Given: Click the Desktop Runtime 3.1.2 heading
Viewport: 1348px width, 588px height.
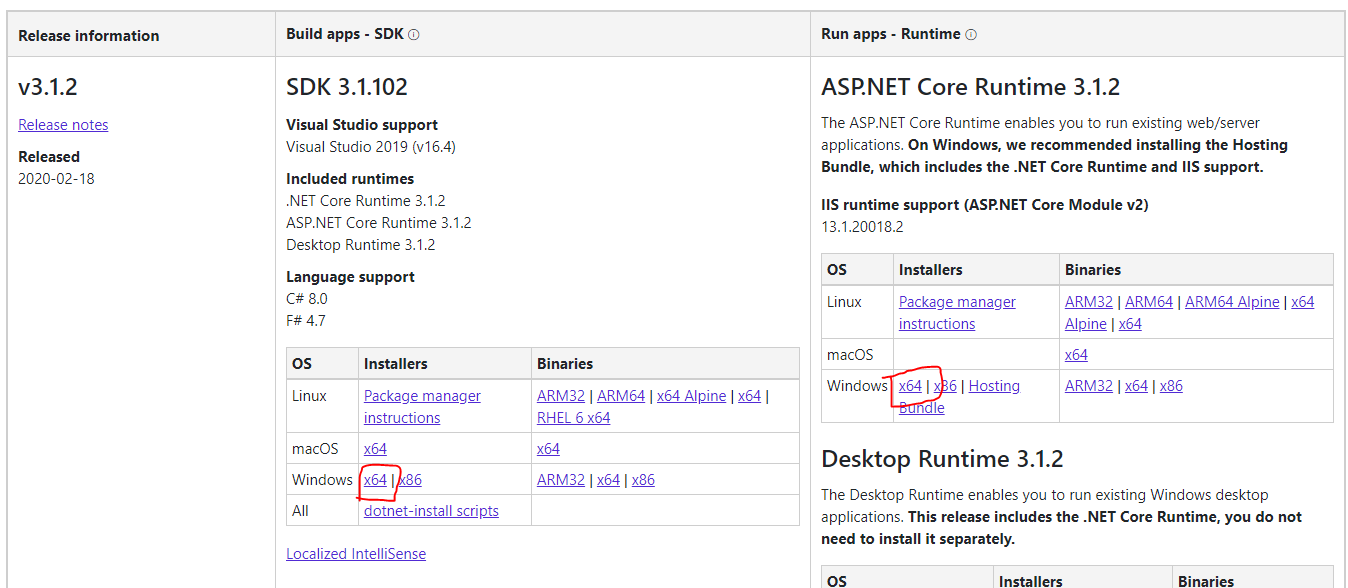Looking at the screenshot, I should point(942,460).
